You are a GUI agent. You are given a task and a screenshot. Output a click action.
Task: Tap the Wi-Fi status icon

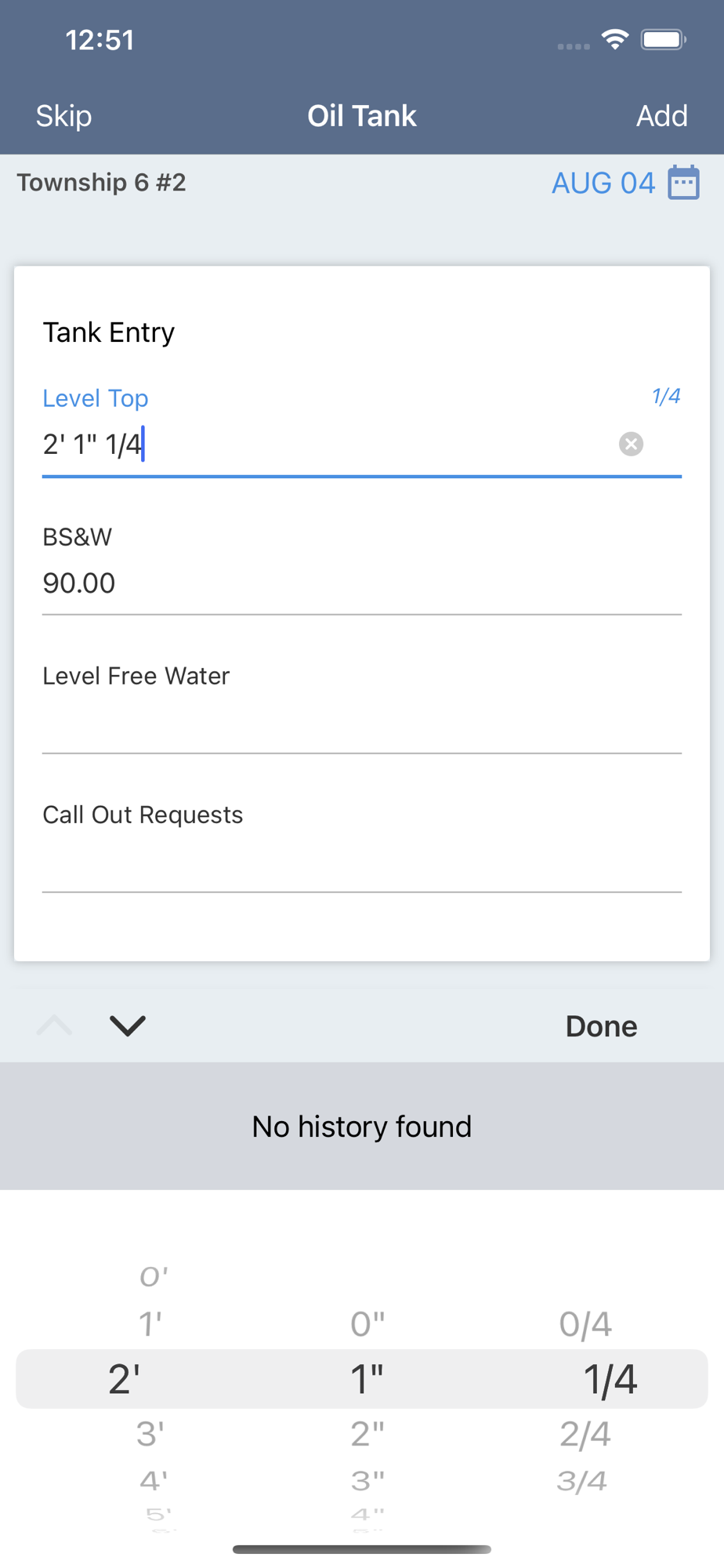(615, 40)
